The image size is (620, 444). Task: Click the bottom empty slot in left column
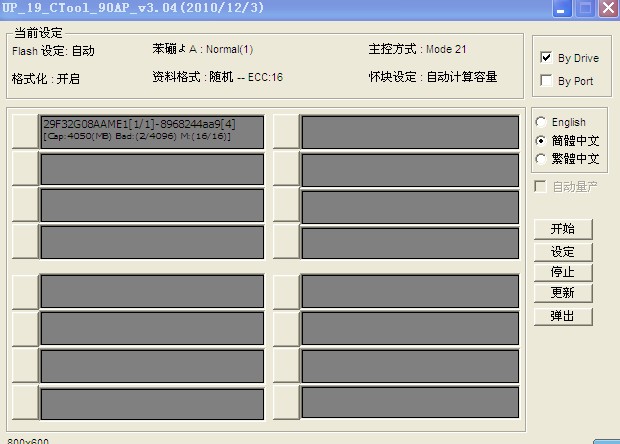[152, 404]
